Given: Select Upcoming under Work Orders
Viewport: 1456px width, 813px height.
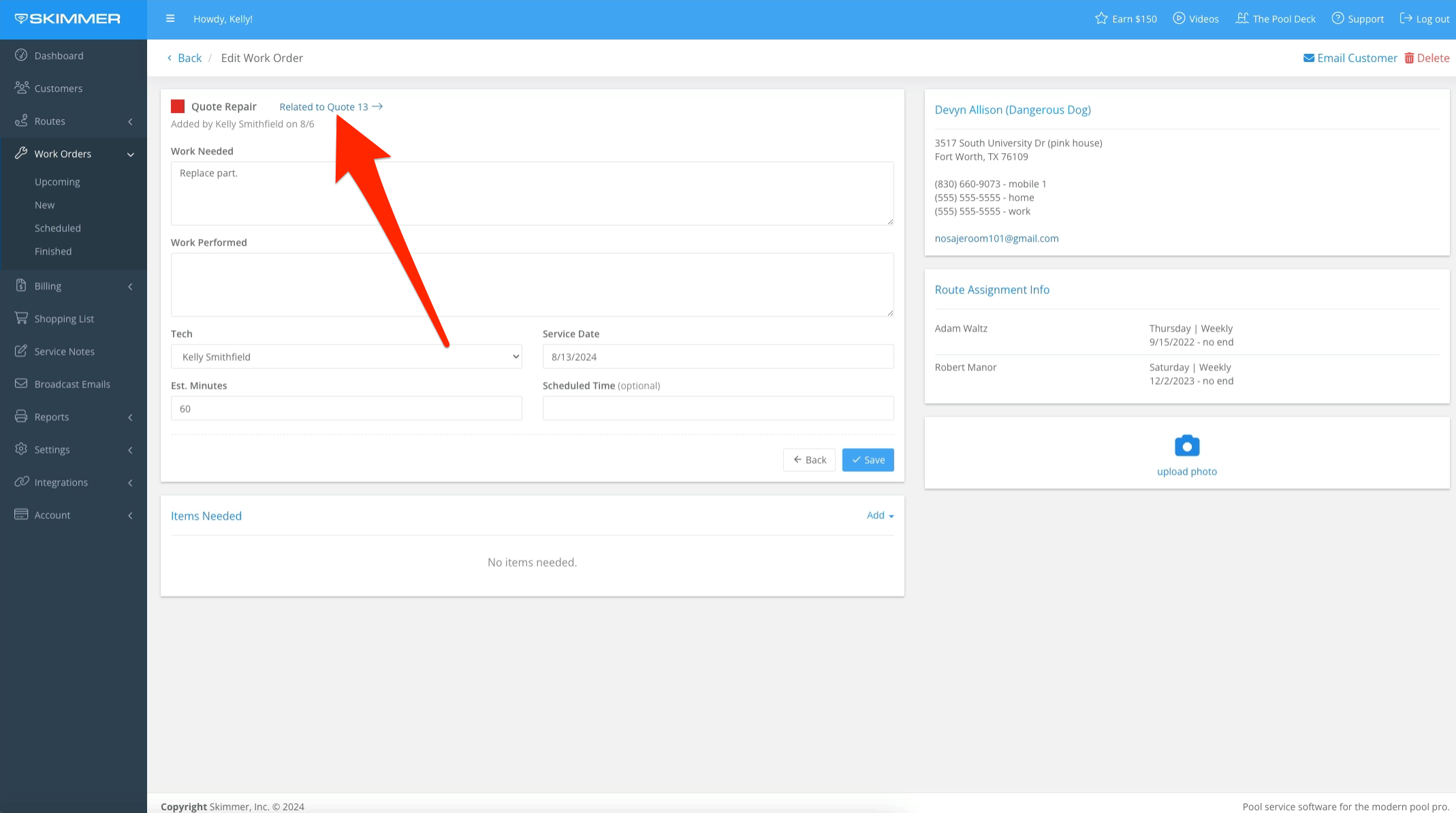Looking at the screenshot, I should (57, 182).
